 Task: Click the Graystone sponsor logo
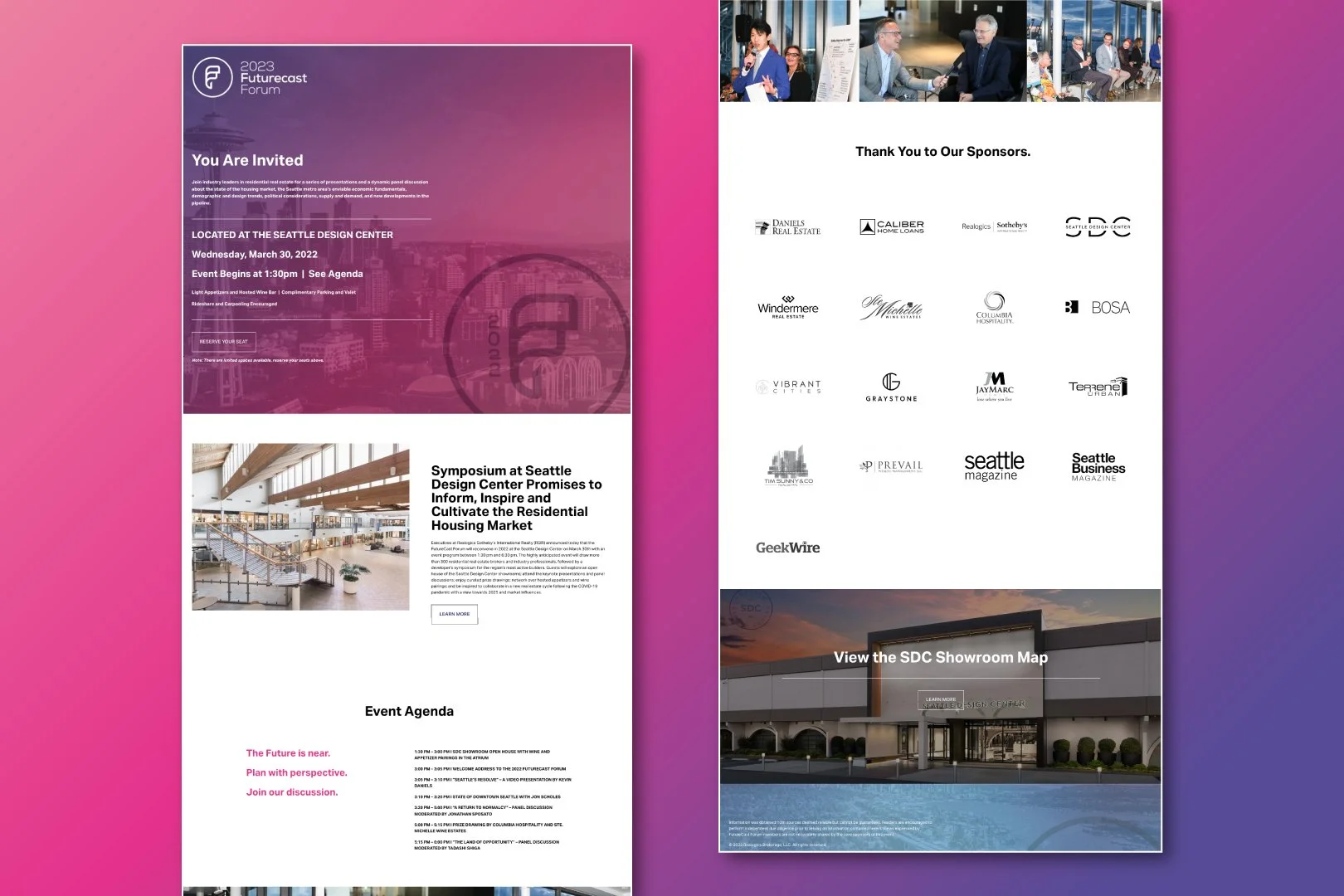(891, 387)
